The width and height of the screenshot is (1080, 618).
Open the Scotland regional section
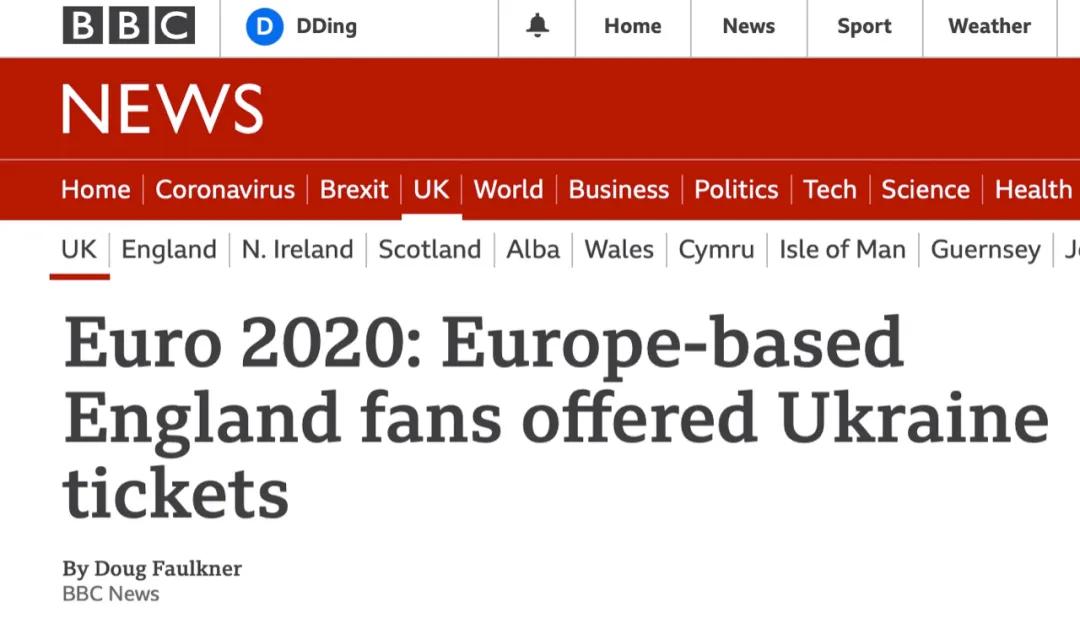(x=429, y=249)
